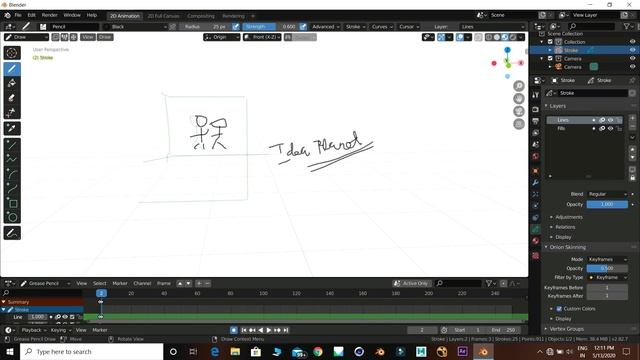This screenshot has height=360, width=640.
Task: Hide the Fills layer with eye icon
Action: tap(611, 128)
